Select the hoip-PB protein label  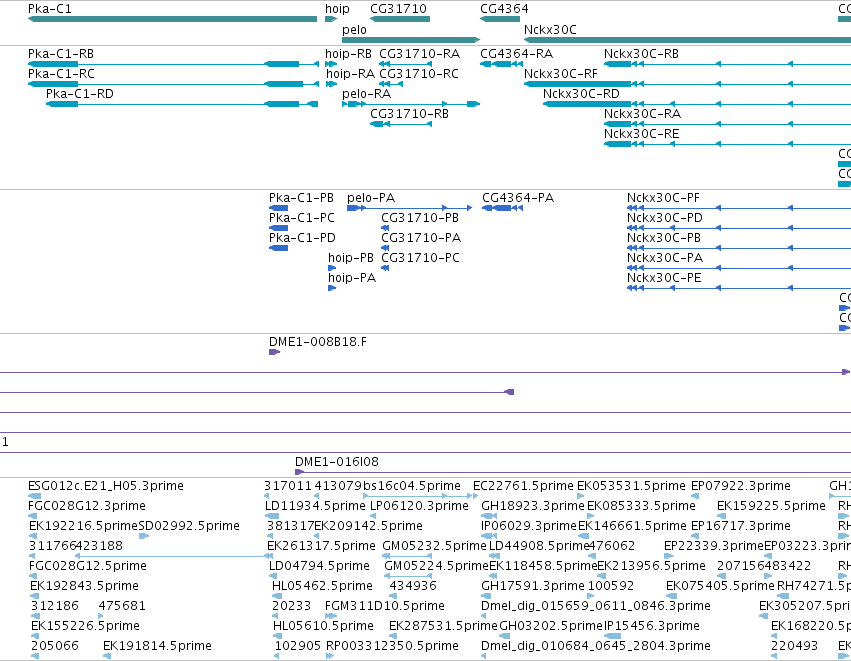351,258
